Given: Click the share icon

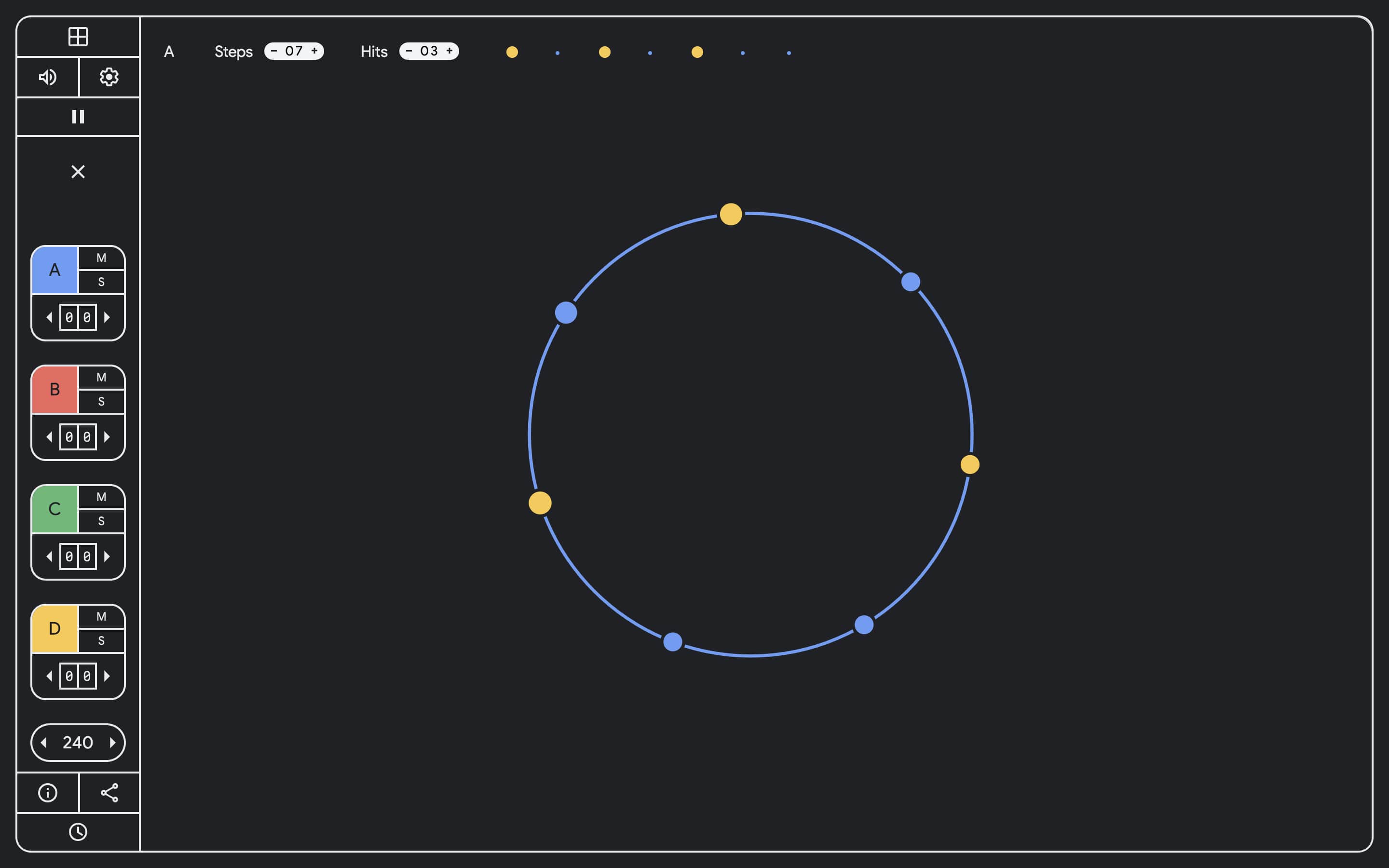Looking at the screenshot, I should [109, 793].
